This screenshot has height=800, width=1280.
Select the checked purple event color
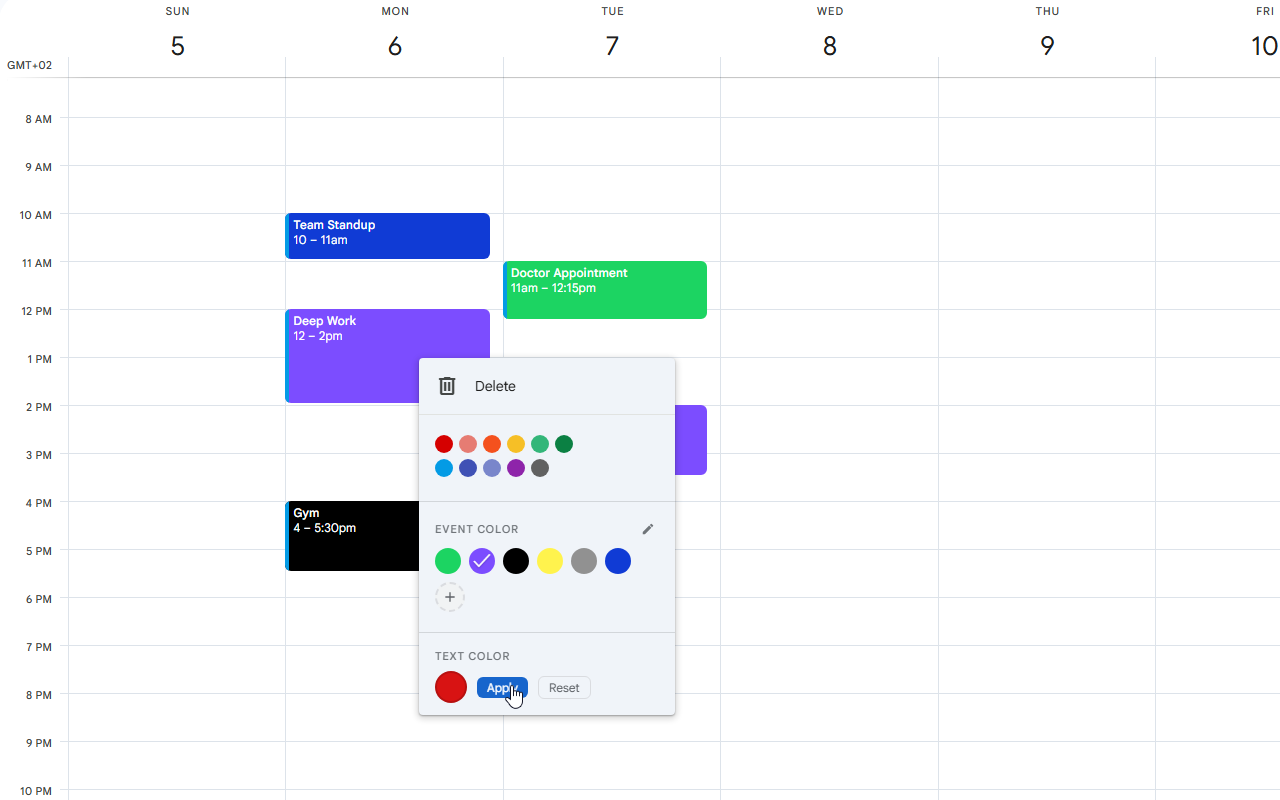coord(482,561)
